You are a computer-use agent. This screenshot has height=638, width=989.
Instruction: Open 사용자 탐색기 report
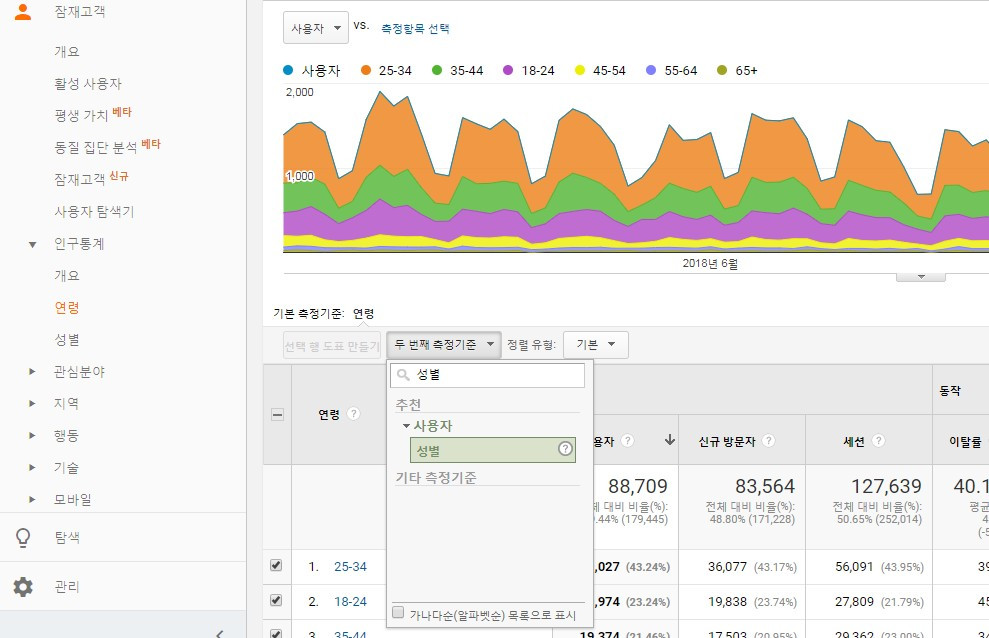pyautogui.click(x=94, y=212)
